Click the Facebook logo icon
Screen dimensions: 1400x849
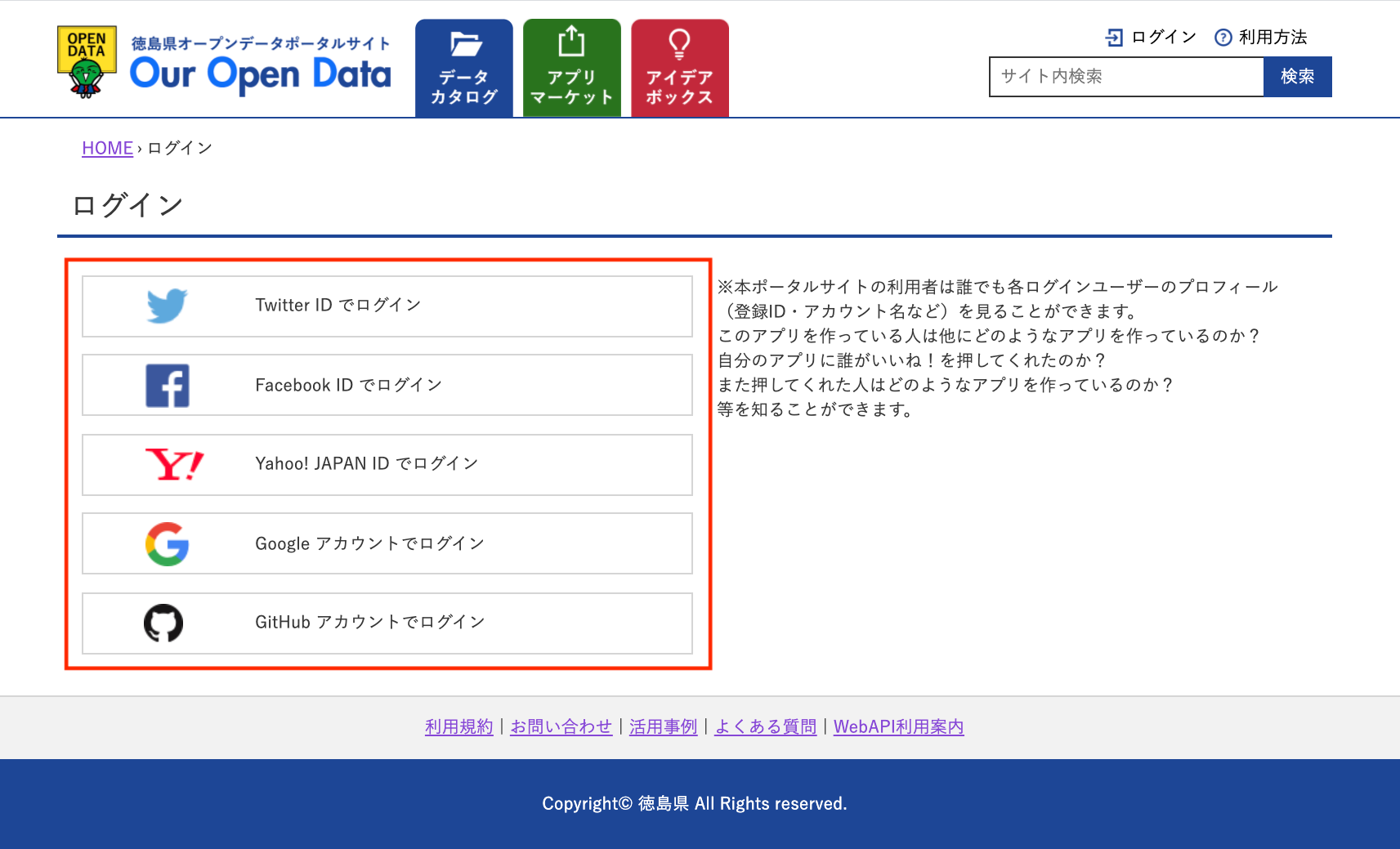(168, 386)
